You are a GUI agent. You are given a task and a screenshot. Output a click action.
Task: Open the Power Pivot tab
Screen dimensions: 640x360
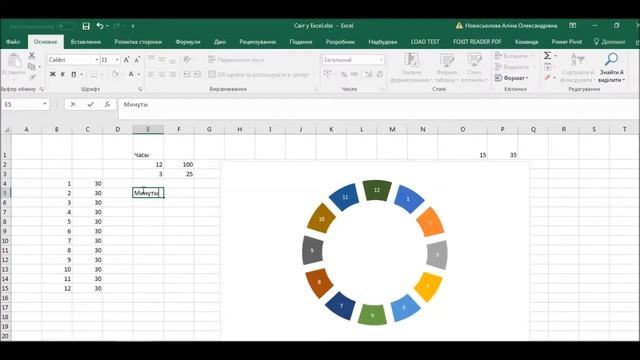tap(567, 42)
